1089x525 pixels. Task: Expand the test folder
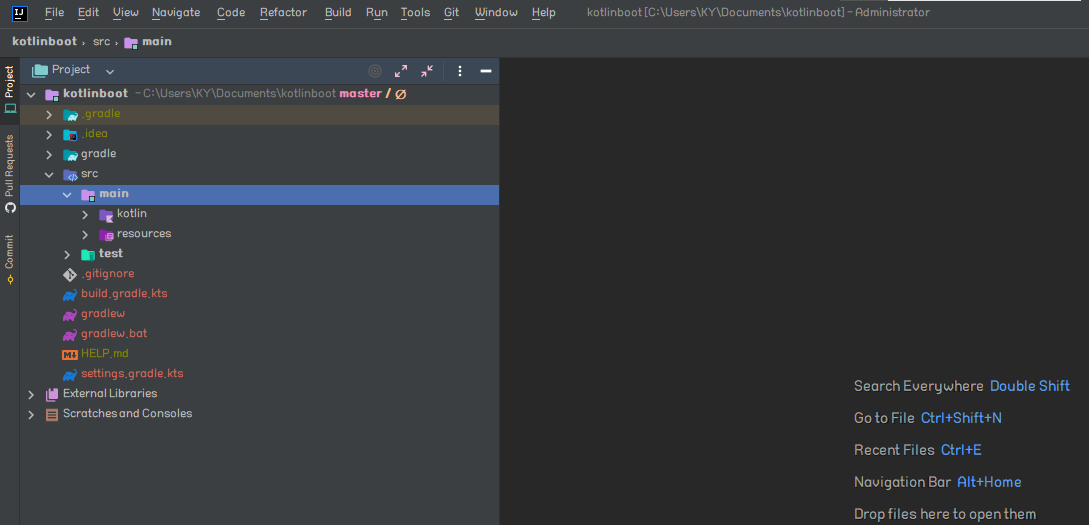pos(67,255)
